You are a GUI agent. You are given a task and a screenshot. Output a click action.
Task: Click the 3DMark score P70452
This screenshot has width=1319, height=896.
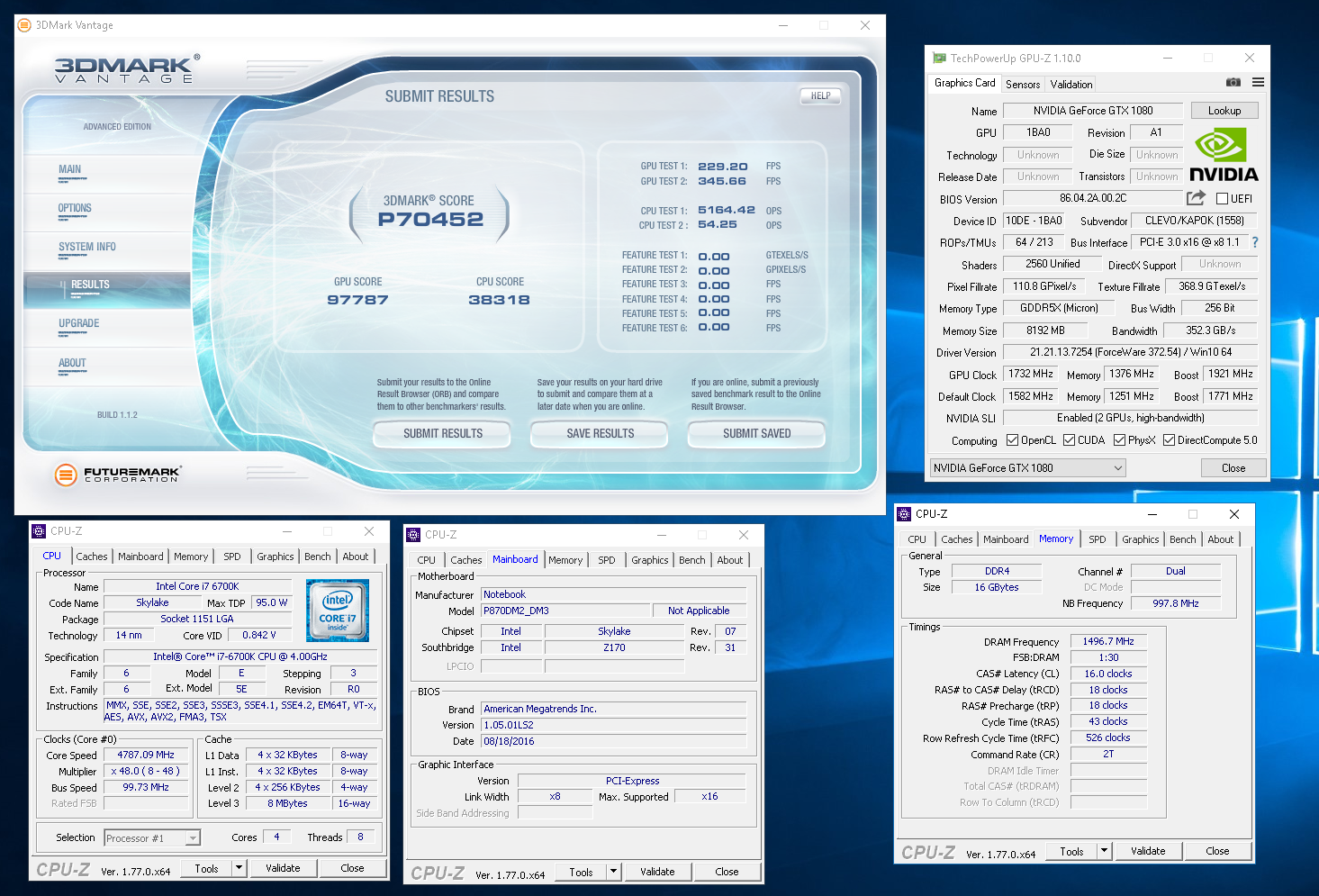pos(430,220)
